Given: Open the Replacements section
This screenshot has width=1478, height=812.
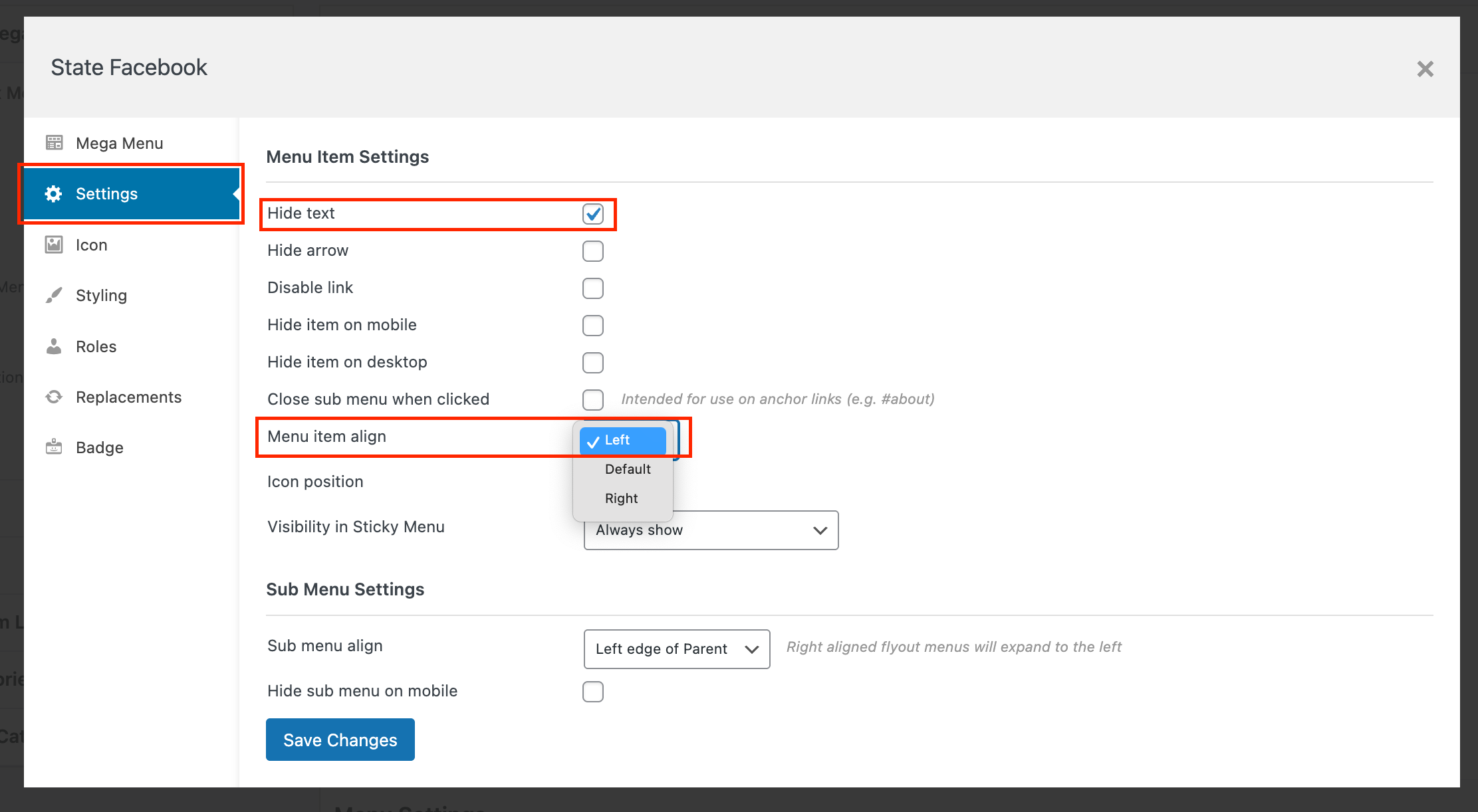Looking at the screenshot, I should (128, 397).
